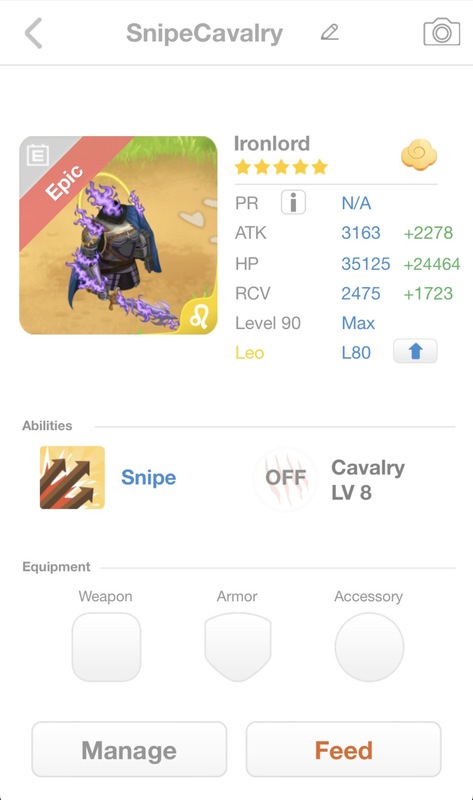The image size is (473, 800).
Task: Open the Snipe ability link
Action: click(148, 478)
